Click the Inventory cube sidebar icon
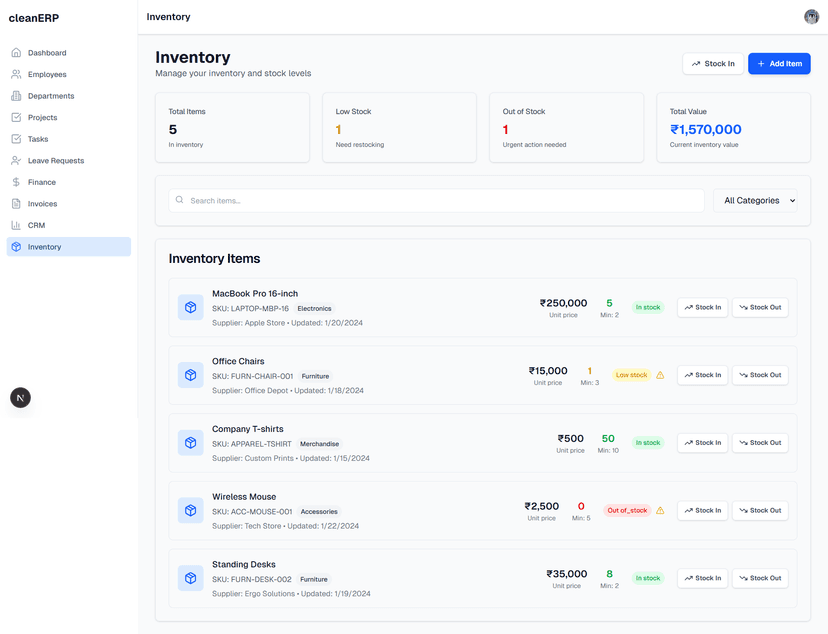The height and width of the screenshot is (634, 828). pos(16,247)
